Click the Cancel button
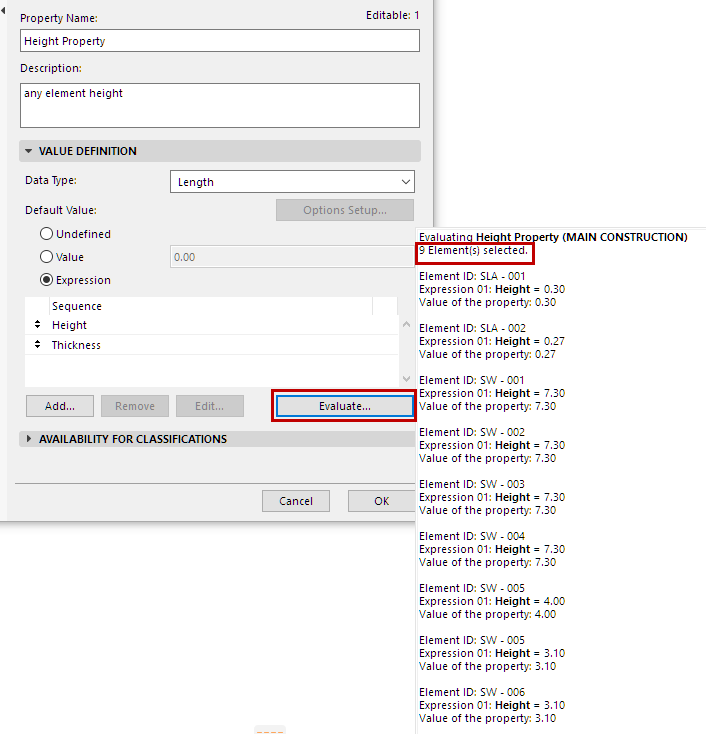Screen dimensions: 706x734 pyautogui.click(x=296, y=501)
